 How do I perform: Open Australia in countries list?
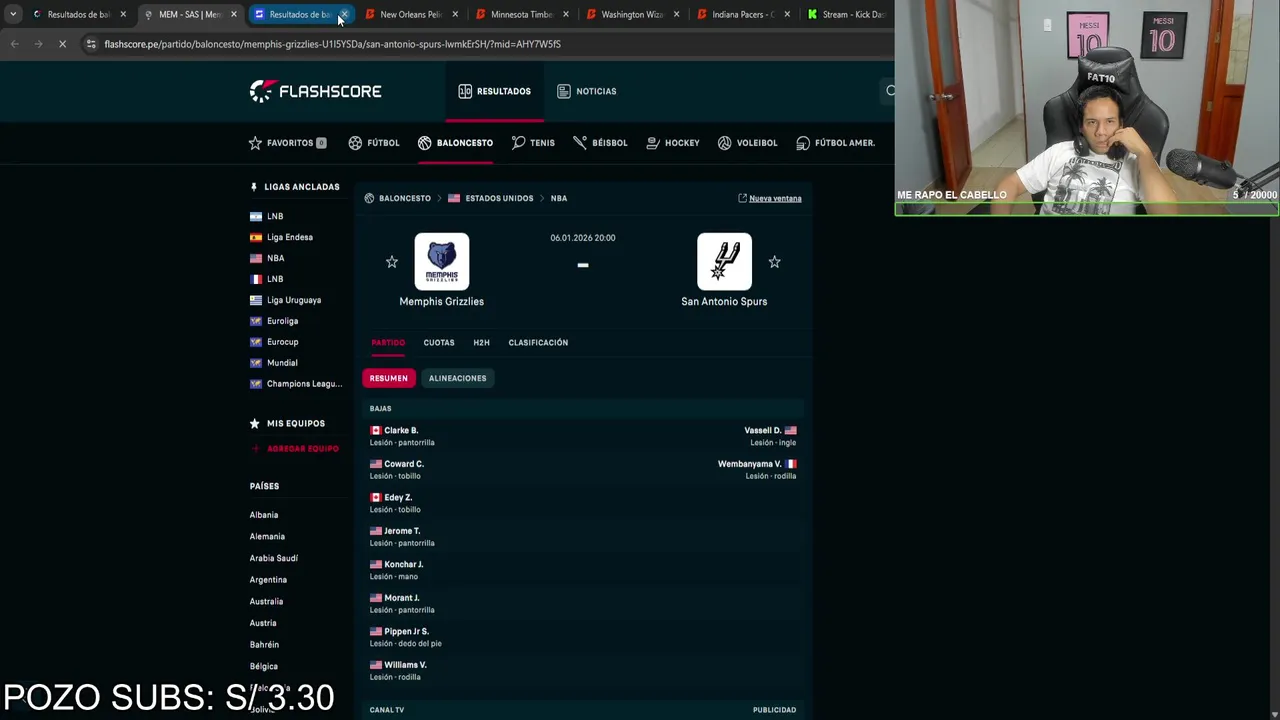(x=266, y=601)
